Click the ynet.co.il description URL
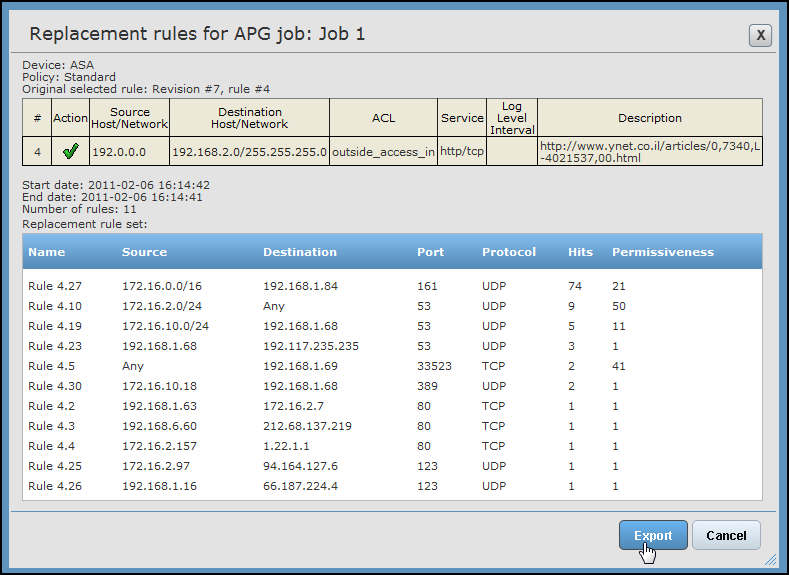The height and width of the screenshot is (575, 789). click(x=648, y=151)
